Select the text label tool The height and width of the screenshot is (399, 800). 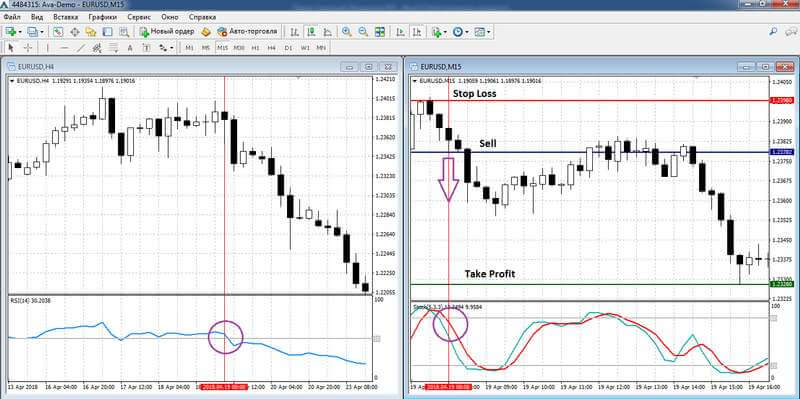146,47
